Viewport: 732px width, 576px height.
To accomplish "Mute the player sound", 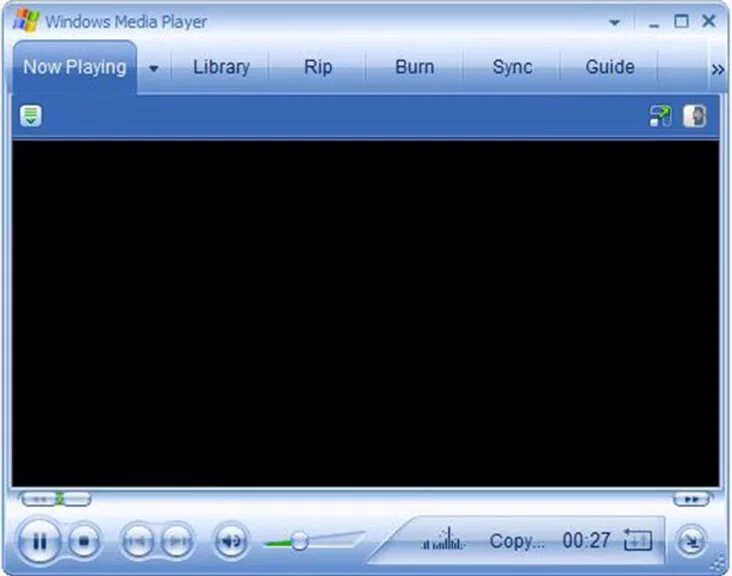I will (231, 542).
